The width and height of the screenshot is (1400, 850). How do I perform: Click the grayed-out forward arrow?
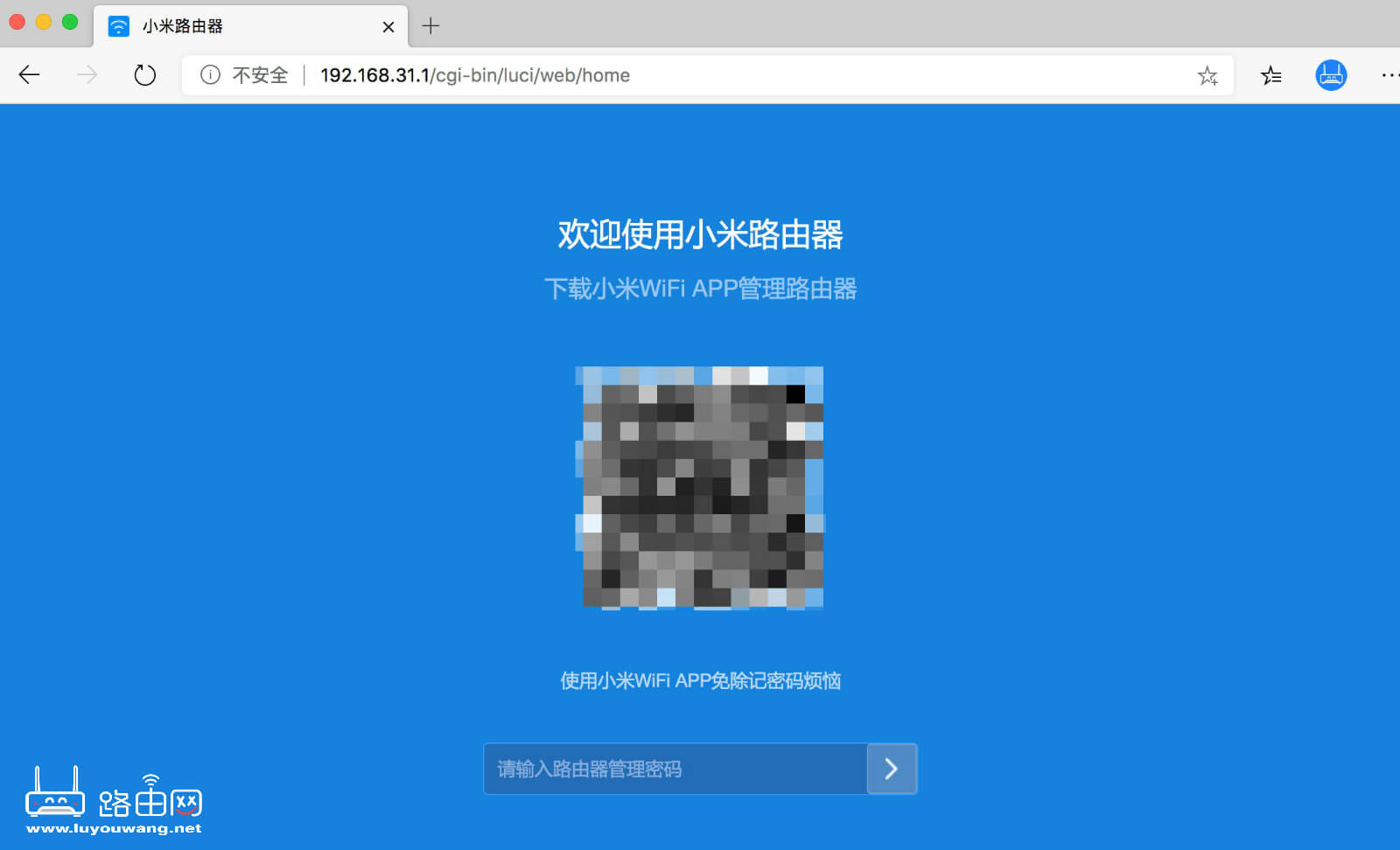[87, 75]
